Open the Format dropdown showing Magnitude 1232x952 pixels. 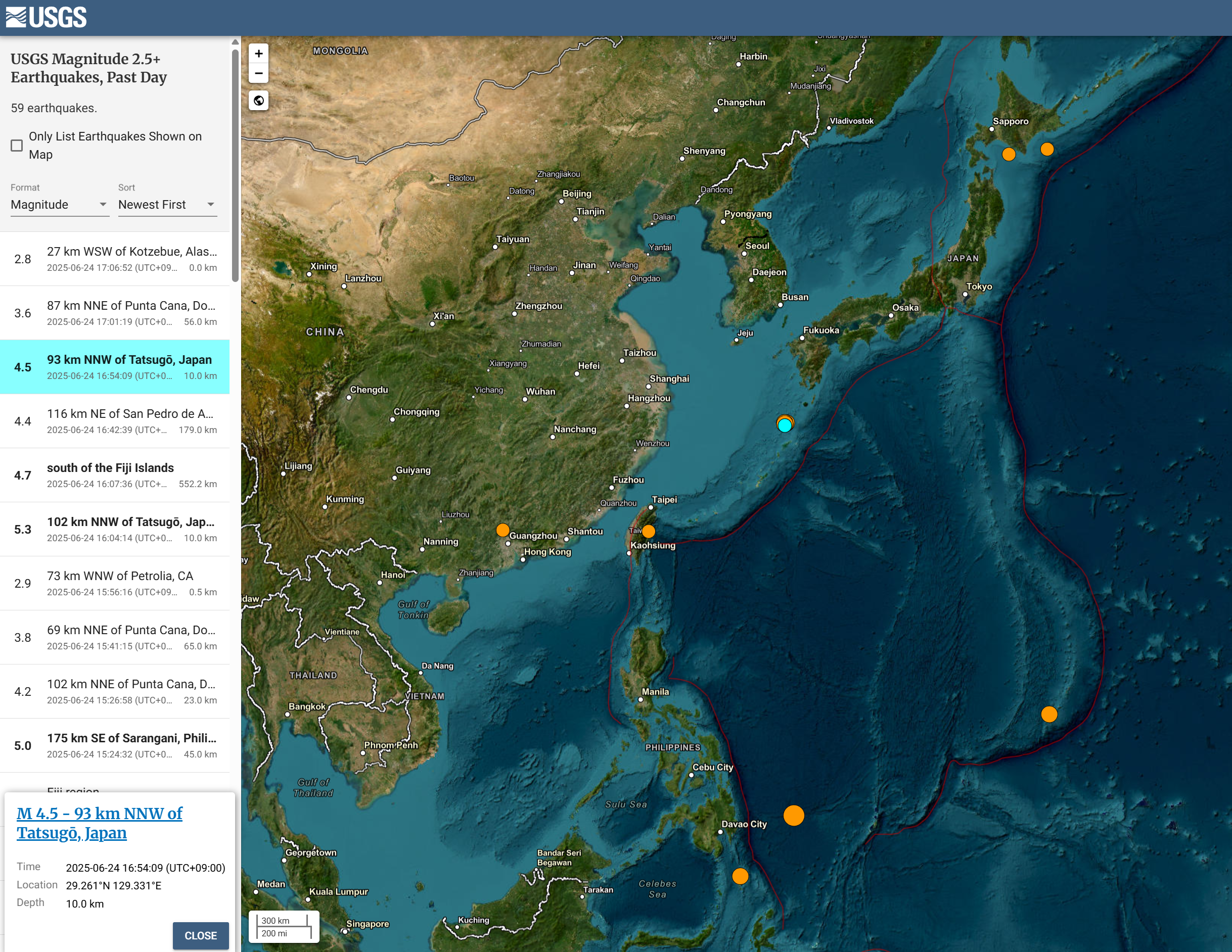[59, 205]
